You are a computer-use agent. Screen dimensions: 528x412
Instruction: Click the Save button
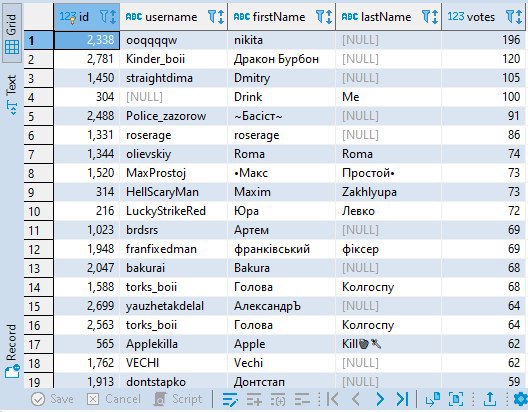tap(52, 400)
